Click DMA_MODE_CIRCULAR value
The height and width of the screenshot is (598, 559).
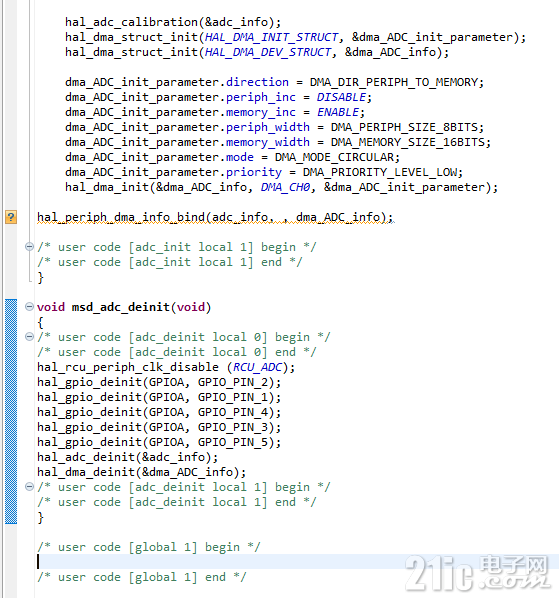point(334,157)
